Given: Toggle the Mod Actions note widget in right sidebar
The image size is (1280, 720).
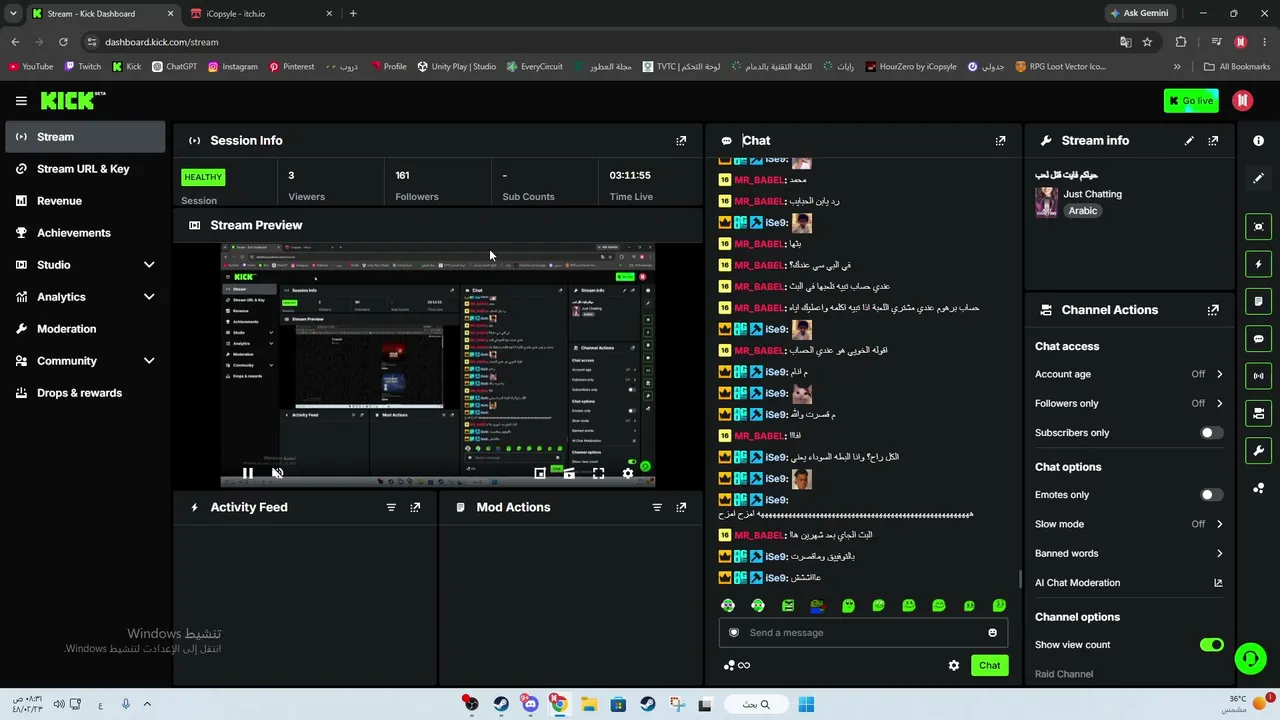Looking at the screenshot, I should pos(1258,301).
